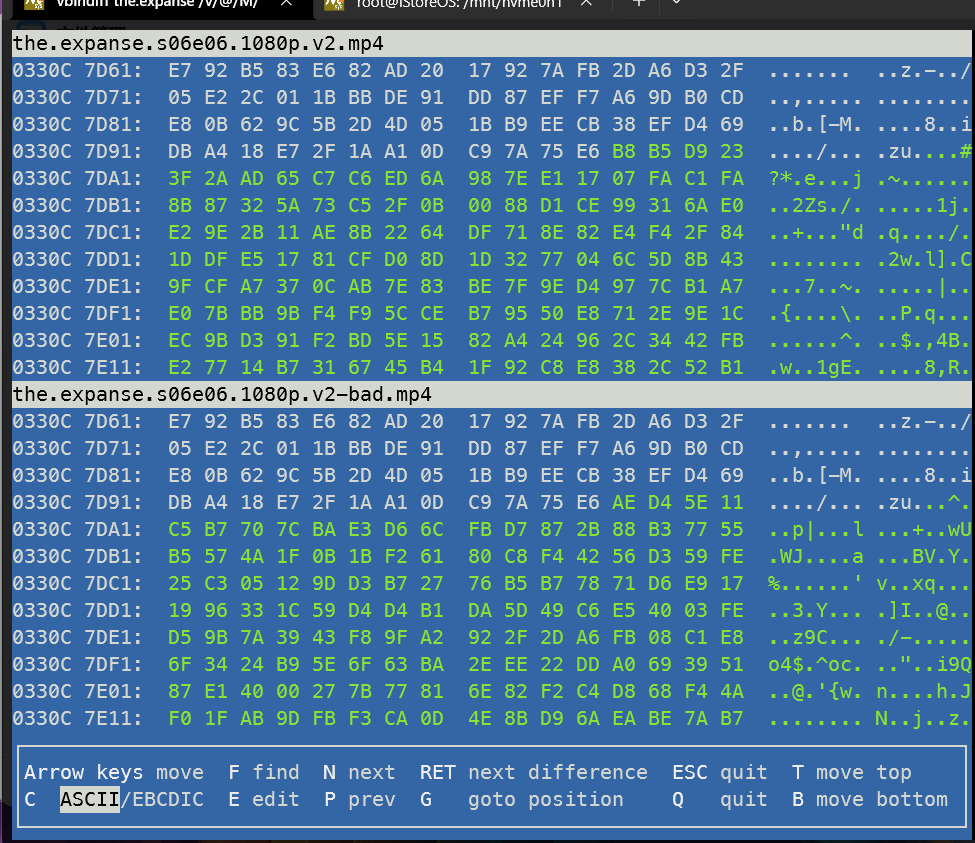Click the 'Arrow keys move' help entry
Image resolution: width=975 pixels, height=843 pixels.
(x=114, y=772)
